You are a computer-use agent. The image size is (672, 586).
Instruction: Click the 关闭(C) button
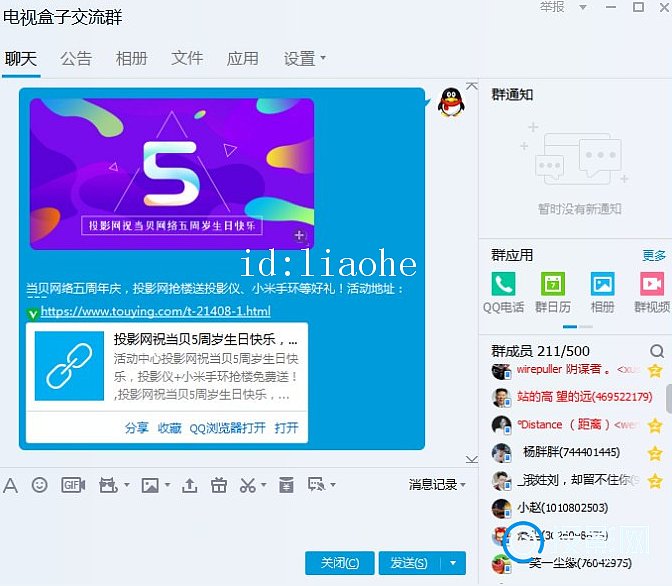[x=340, y=563]
